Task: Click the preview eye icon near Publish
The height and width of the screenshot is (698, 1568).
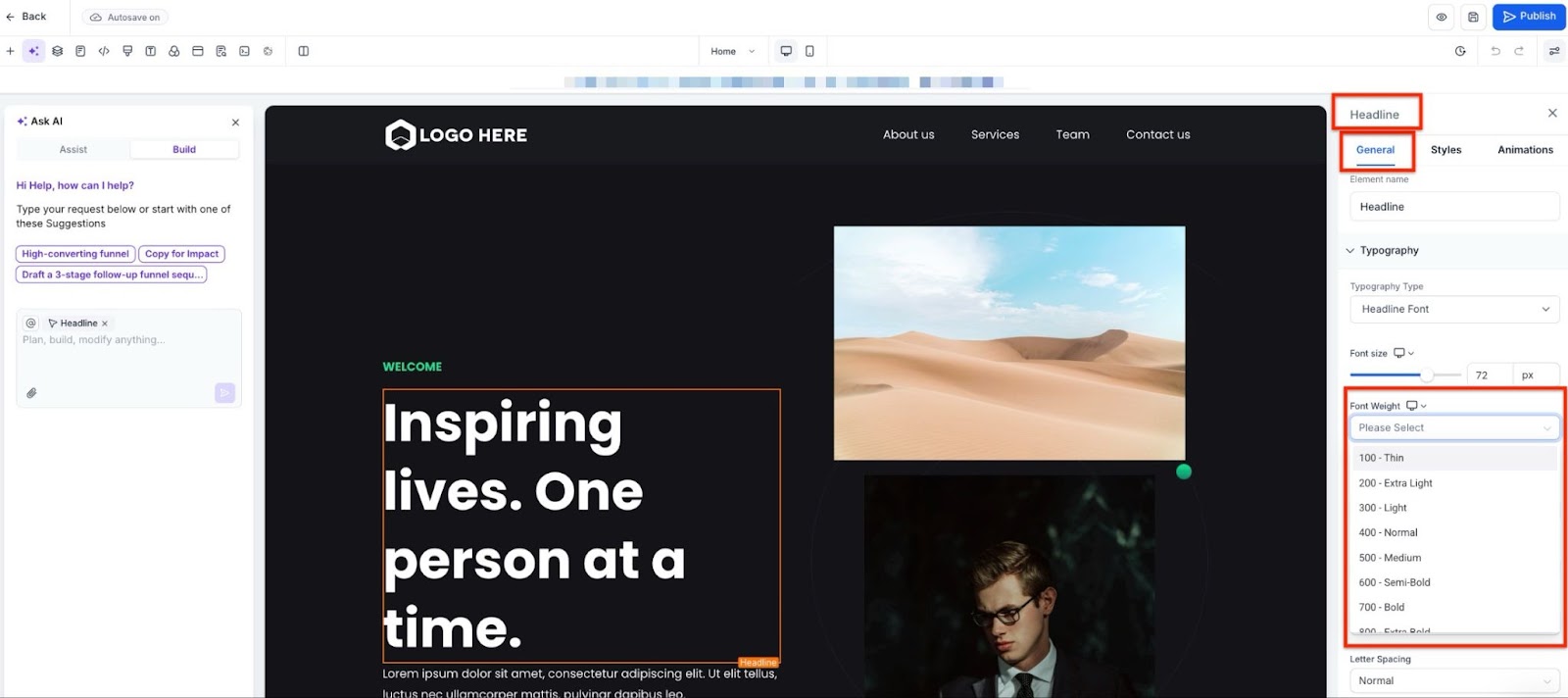Action: (1442, 17)
